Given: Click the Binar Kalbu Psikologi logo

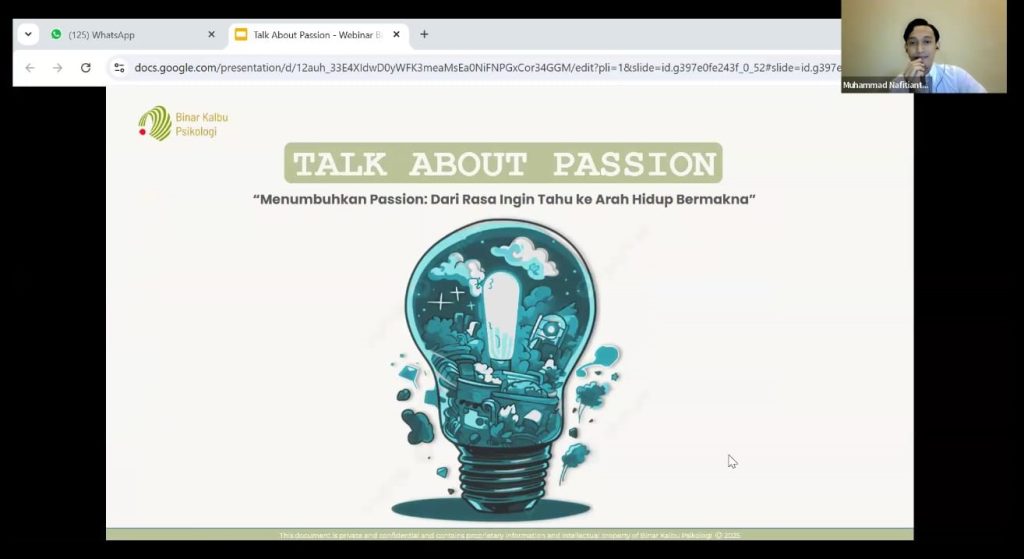Looking at the screenshot, I should point(183,123).
